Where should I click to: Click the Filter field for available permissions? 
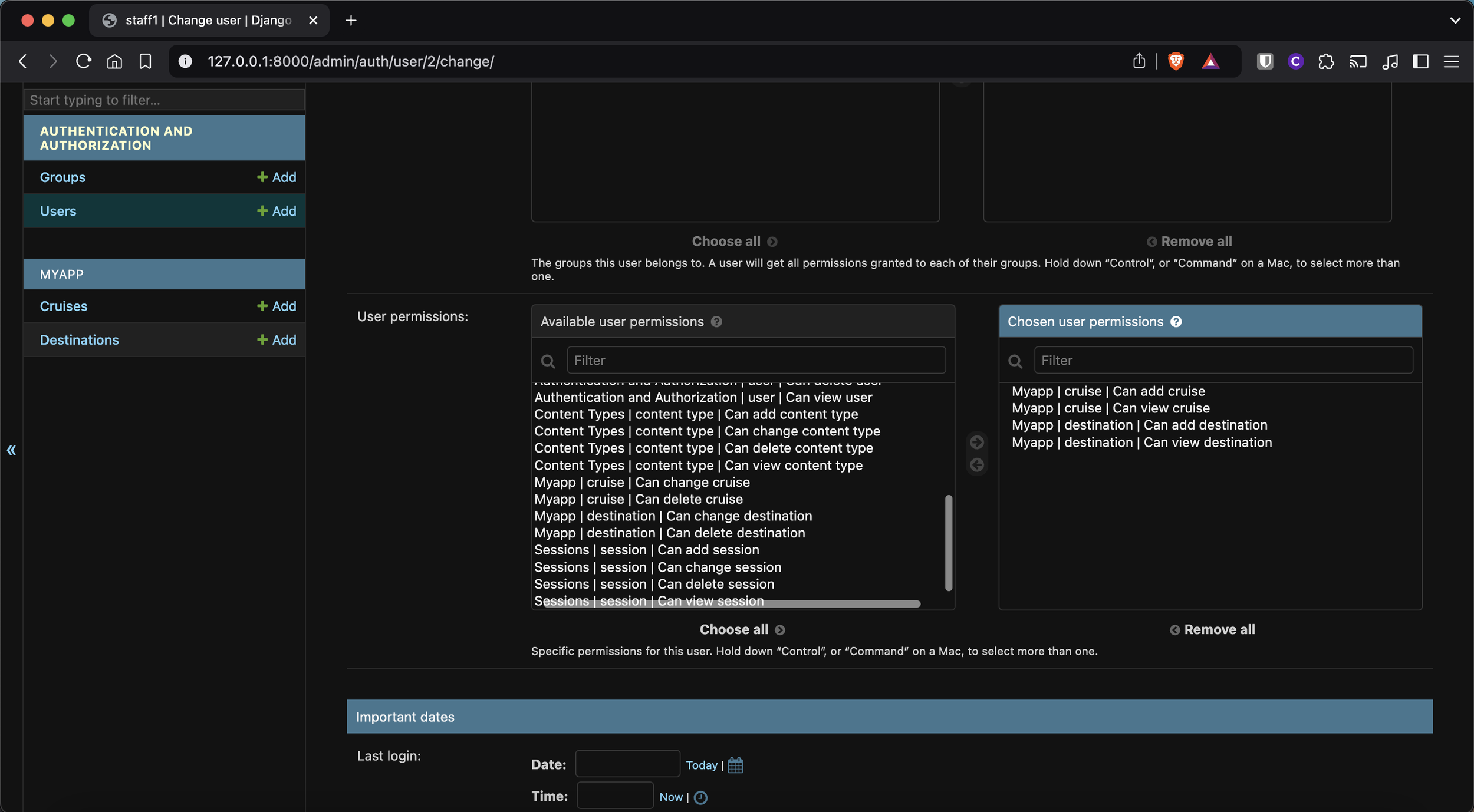point(756,360)
